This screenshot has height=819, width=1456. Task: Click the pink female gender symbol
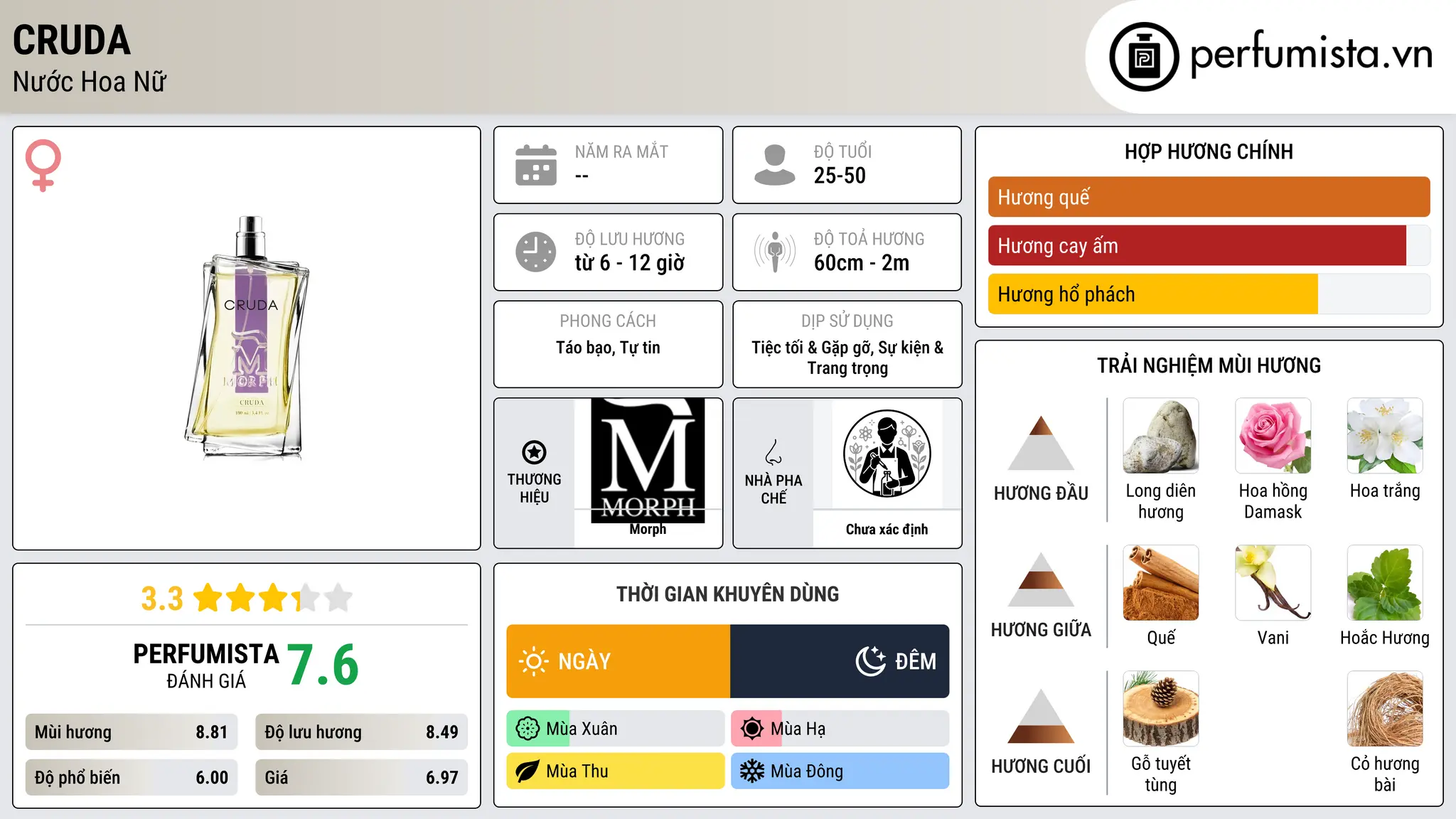click(43, 165)
